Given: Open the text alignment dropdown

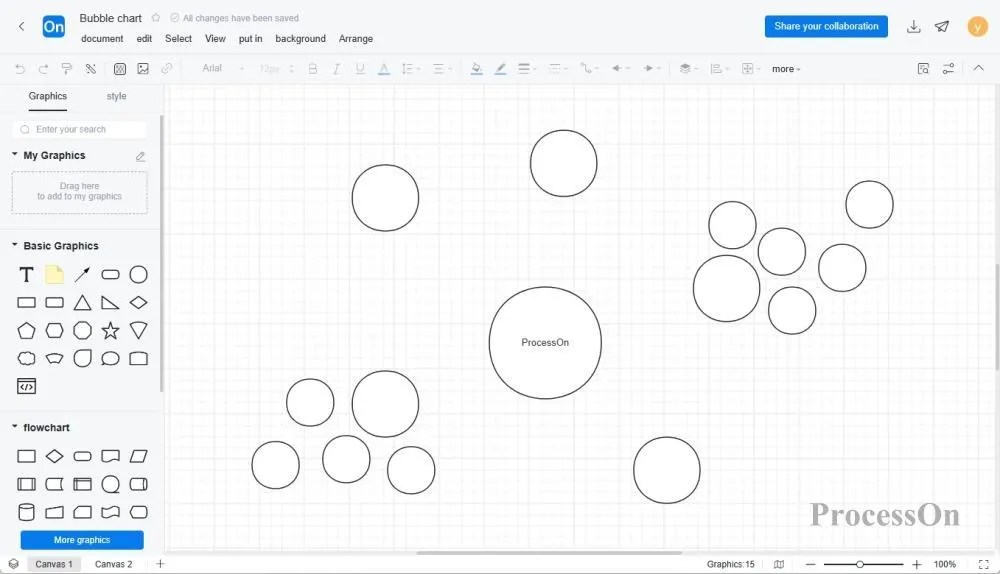Looking at the screenshot, I should (441, 69).
